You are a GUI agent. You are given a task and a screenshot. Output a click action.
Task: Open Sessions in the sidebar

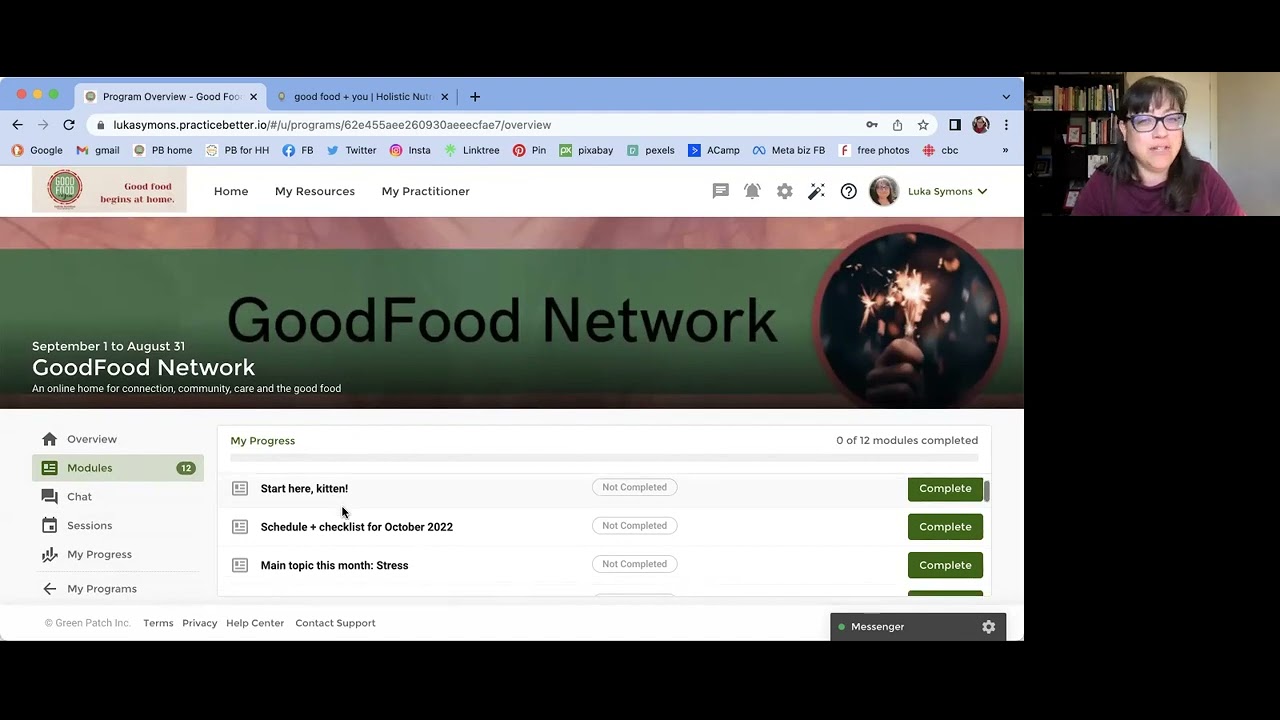(118, 525)
